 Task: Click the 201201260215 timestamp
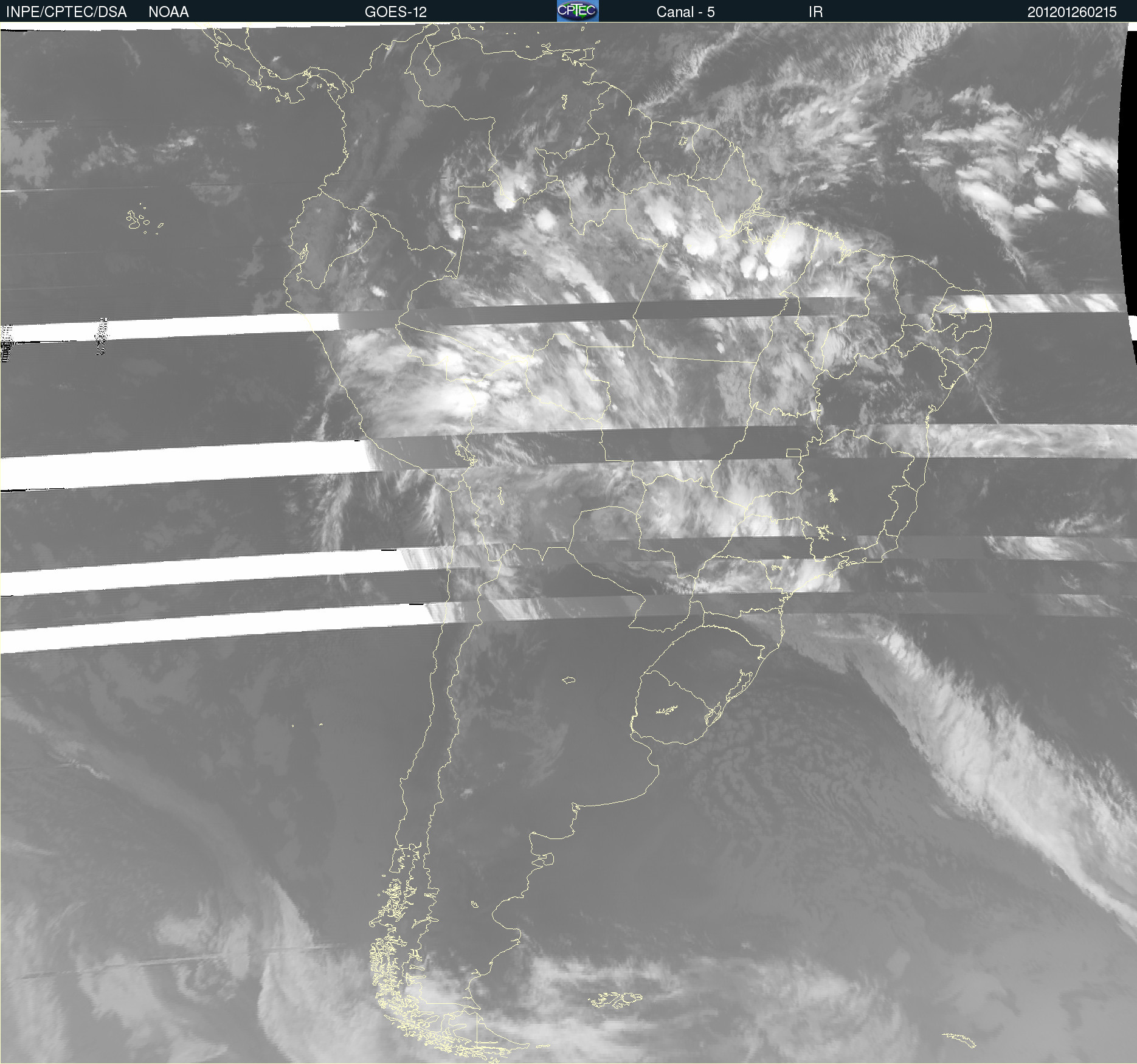[x=1072, y=12]
